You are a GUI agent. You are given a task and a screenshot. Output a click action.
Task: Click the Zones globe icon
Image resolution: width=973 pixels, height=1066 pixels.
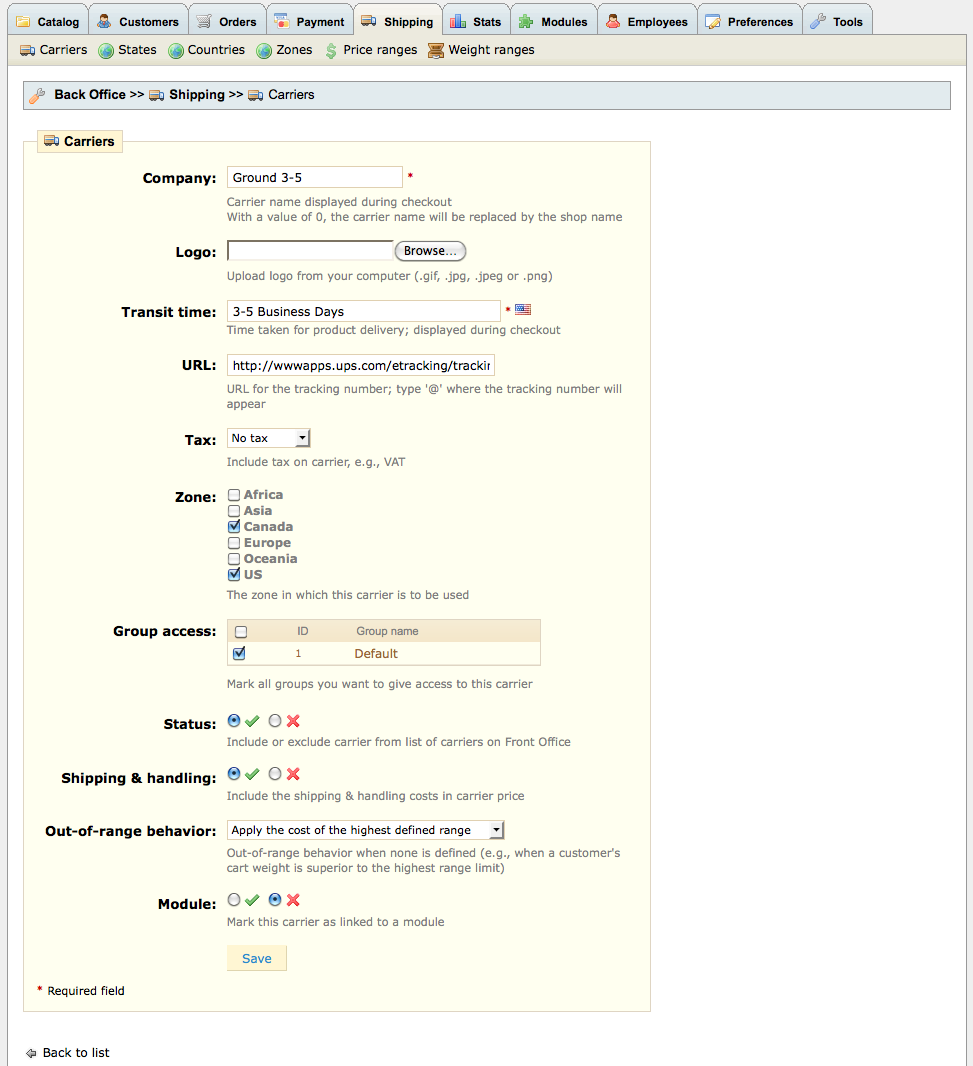264,51
